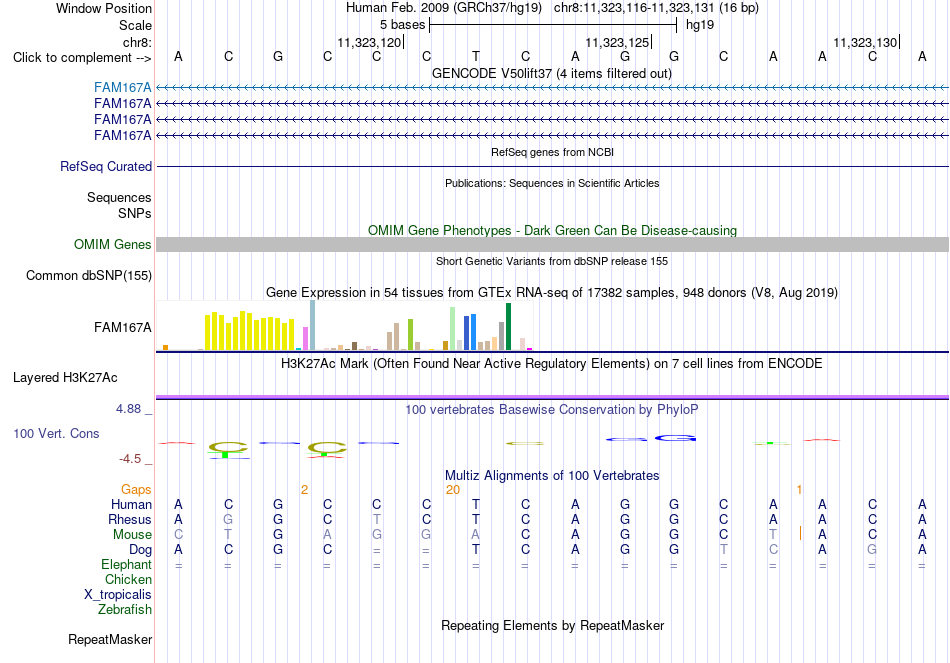The height and width of the screenshot is (663, 950).
Task: Click 'Short Genetic Variants from dbSNP release 155'
Action: (x=552, y=261)
